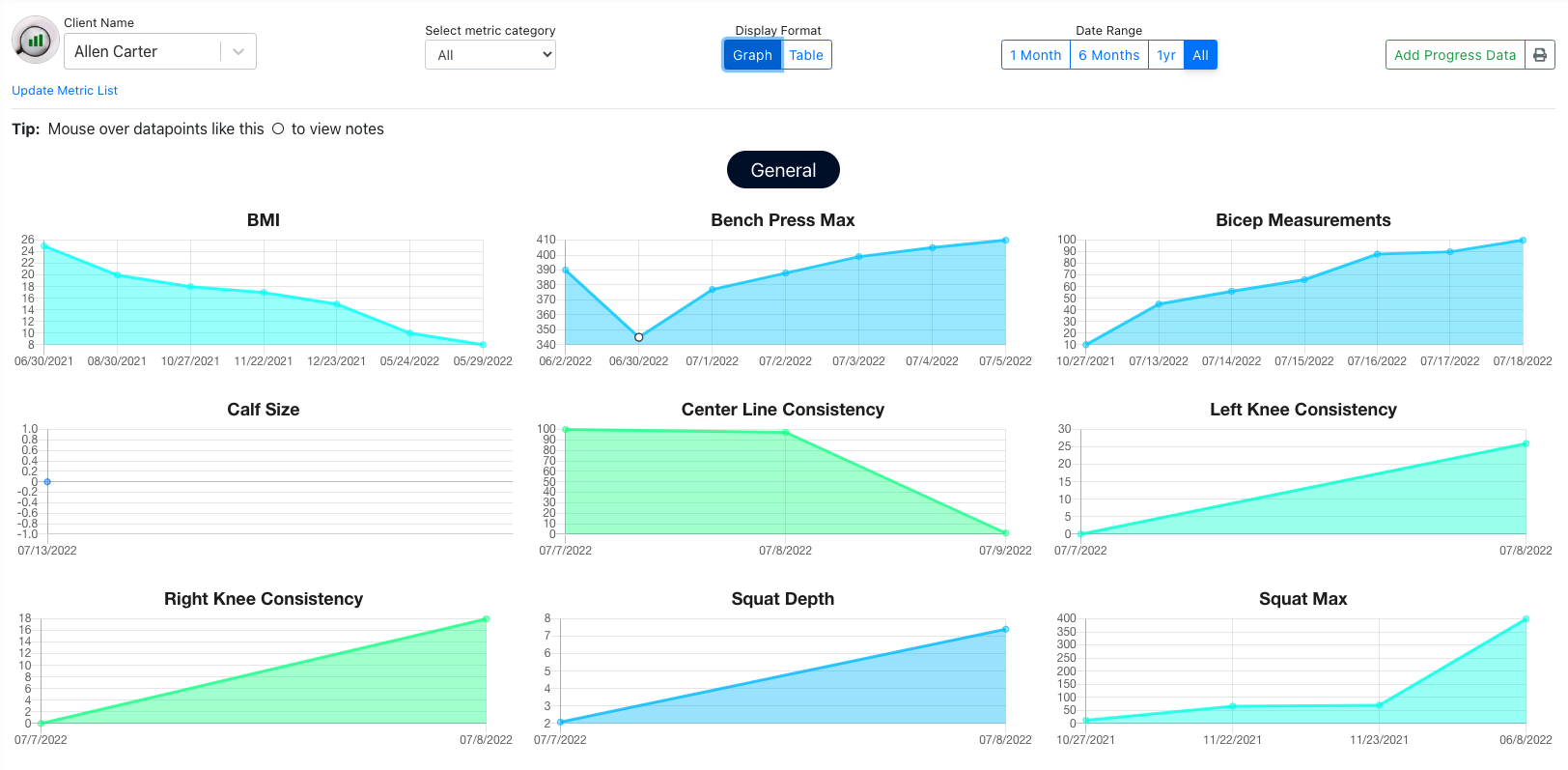Switch display format to Table
Viewport: 1568px width, 770px height.
(x=806, y=55)
